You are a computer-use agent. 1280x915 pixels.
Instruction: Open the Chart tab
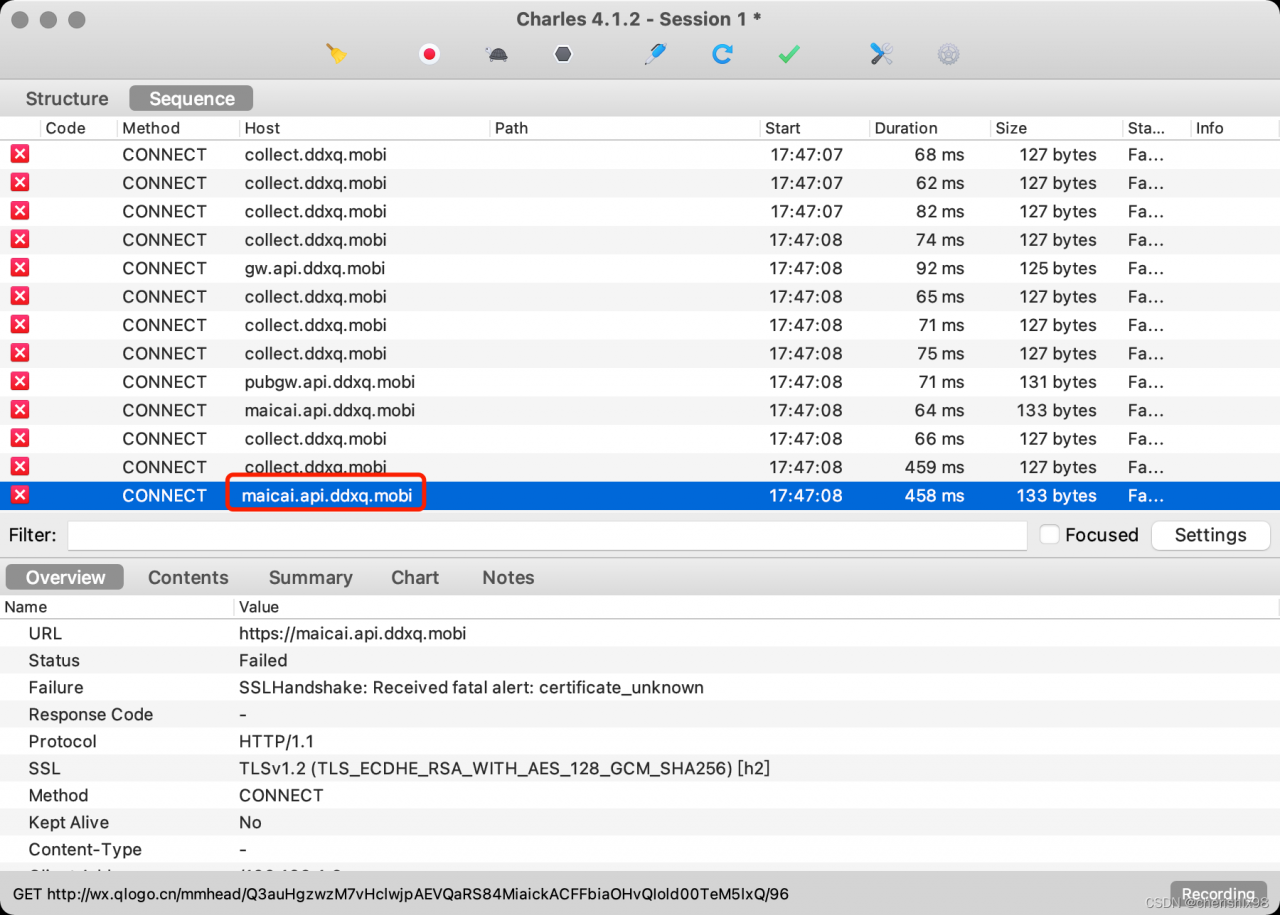(x=415, y=577)
